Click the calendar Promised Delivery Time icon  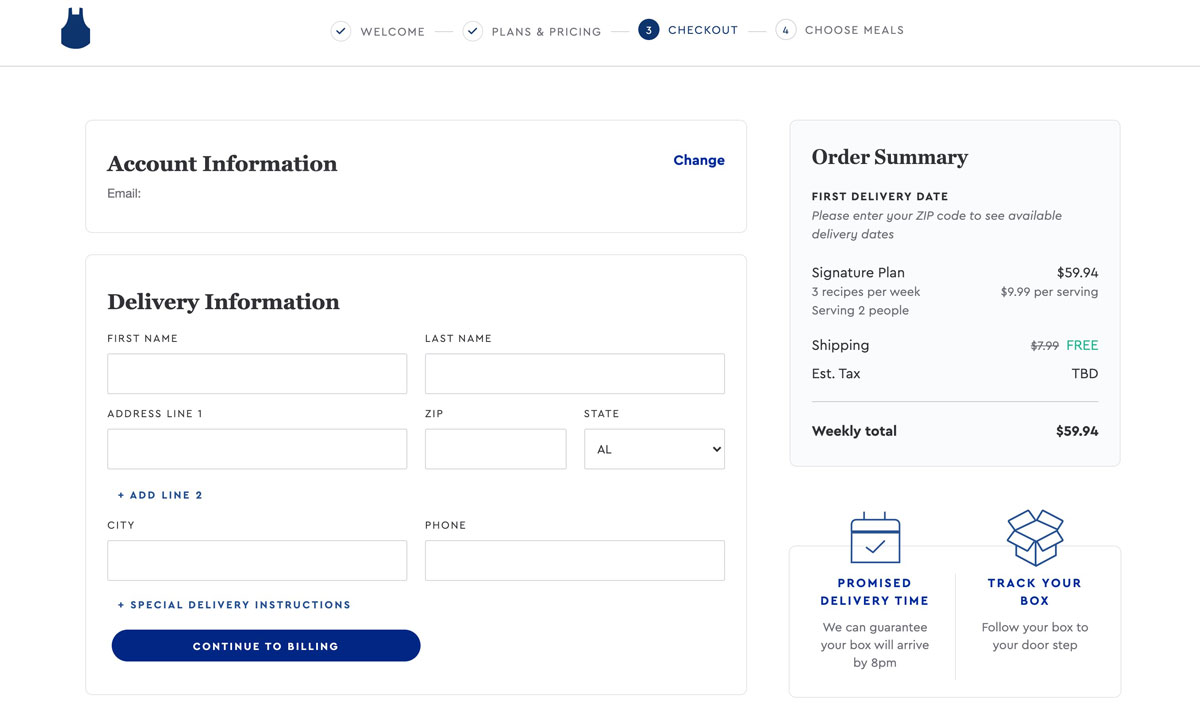tap(875, 538)
